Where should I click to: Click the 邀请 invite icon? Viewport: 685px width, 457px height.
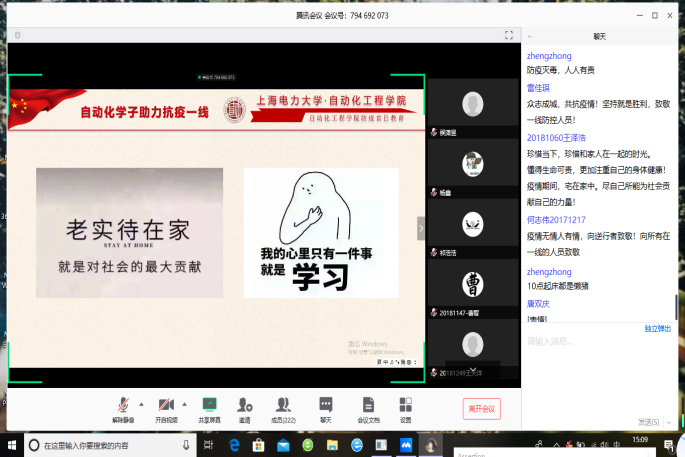(244, 407)
